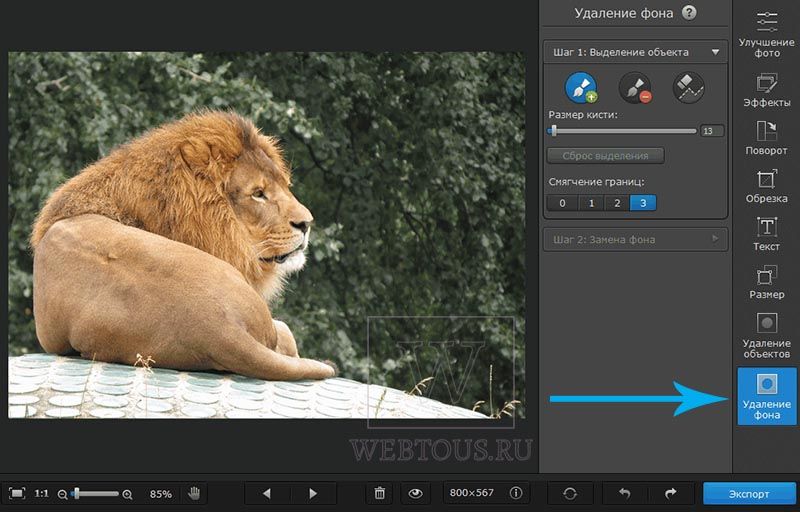Click the reset refresh icon in bottom bar

(x=570, y=493)
